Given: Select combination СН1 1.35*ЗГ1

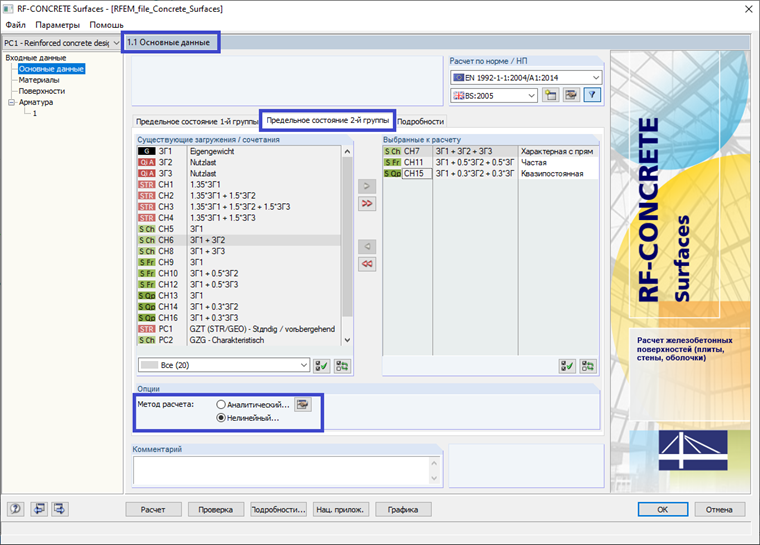Looking at the screenshot, I should point(239,185).
